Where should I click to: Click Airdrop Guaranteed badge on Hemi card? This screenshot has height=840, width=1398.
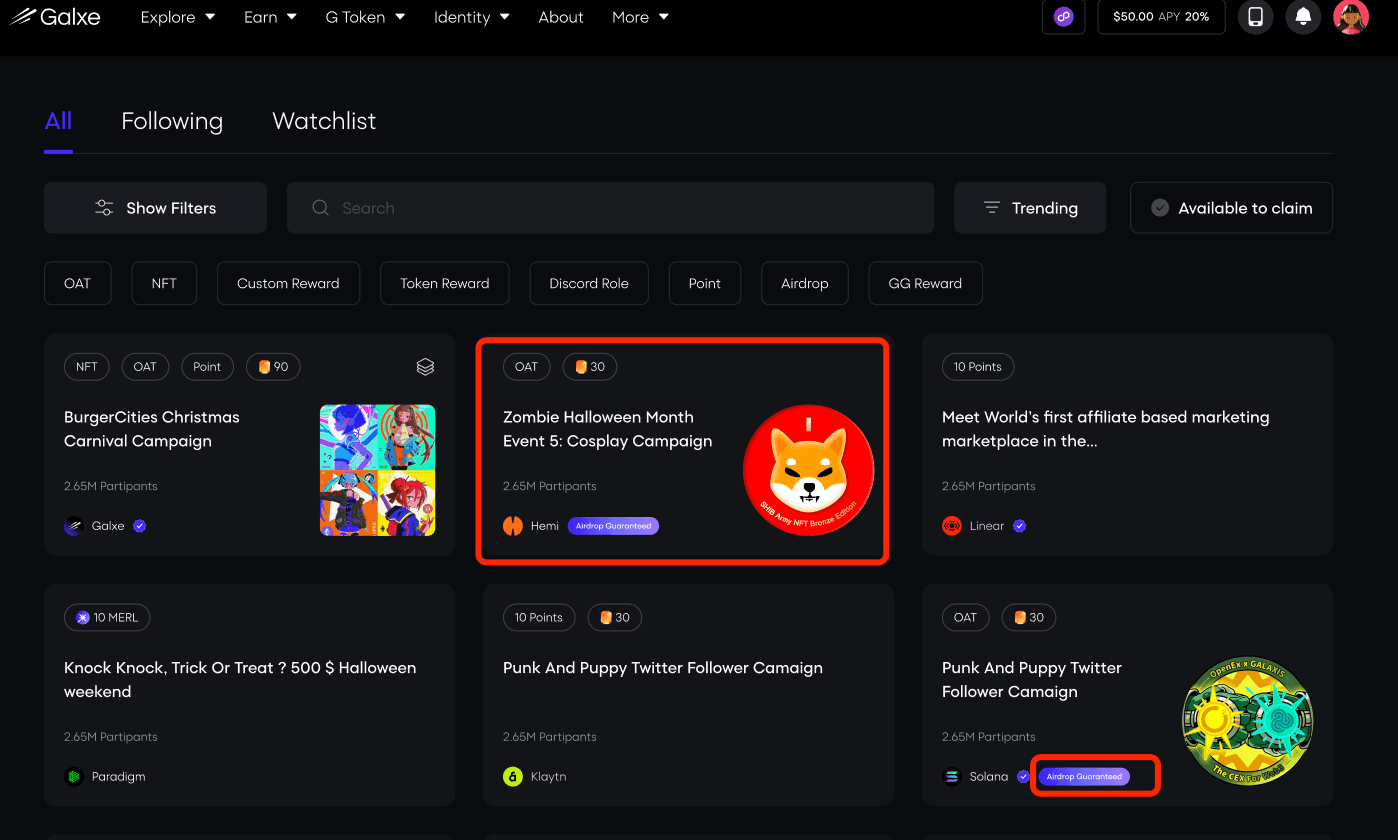click(613, 526)
